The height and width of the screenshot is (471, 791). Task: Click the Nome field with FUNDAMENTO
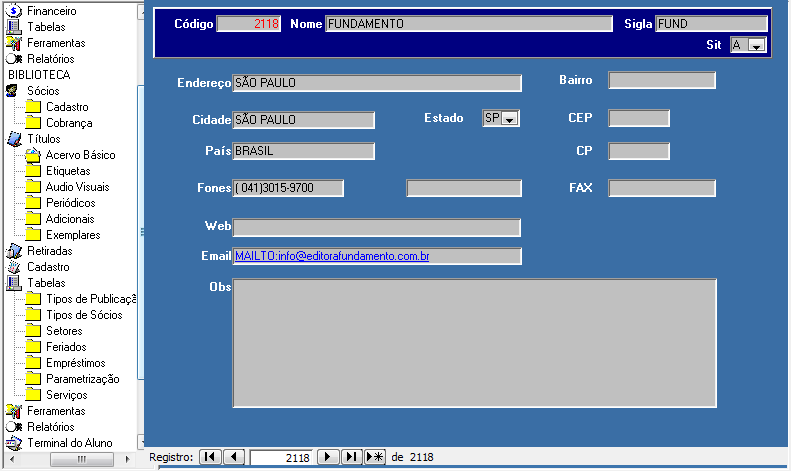coord(469,24)
